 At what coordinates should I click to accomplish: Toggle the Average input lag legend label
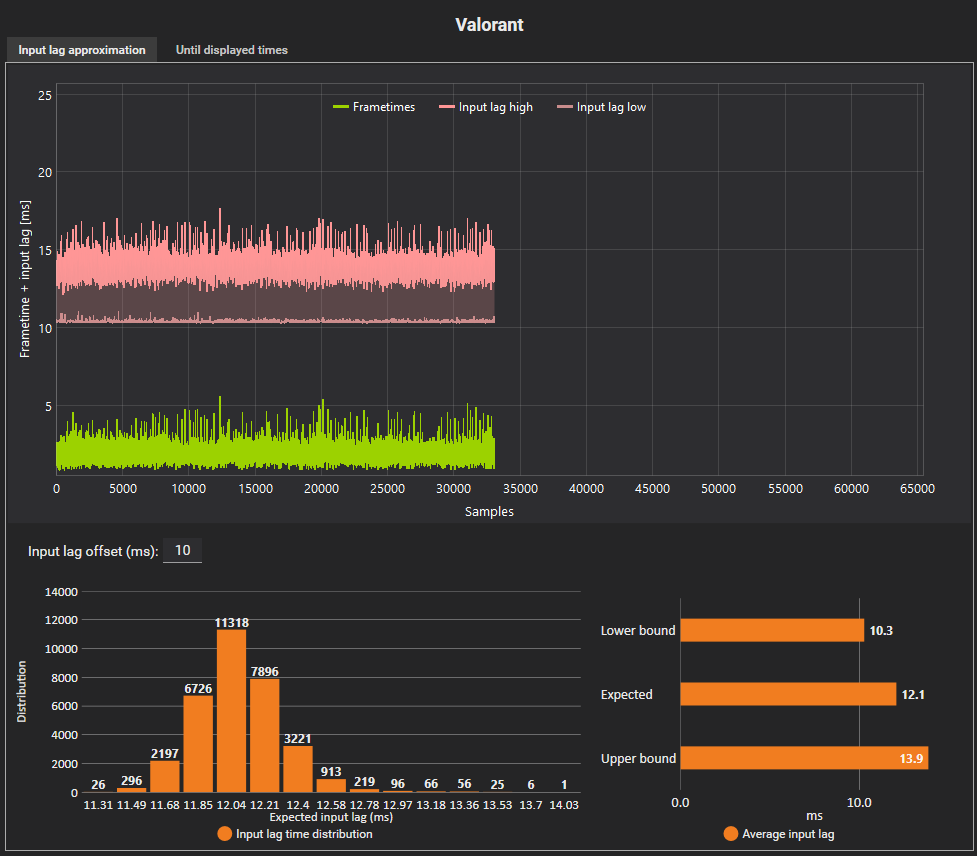tap(788, 834)
